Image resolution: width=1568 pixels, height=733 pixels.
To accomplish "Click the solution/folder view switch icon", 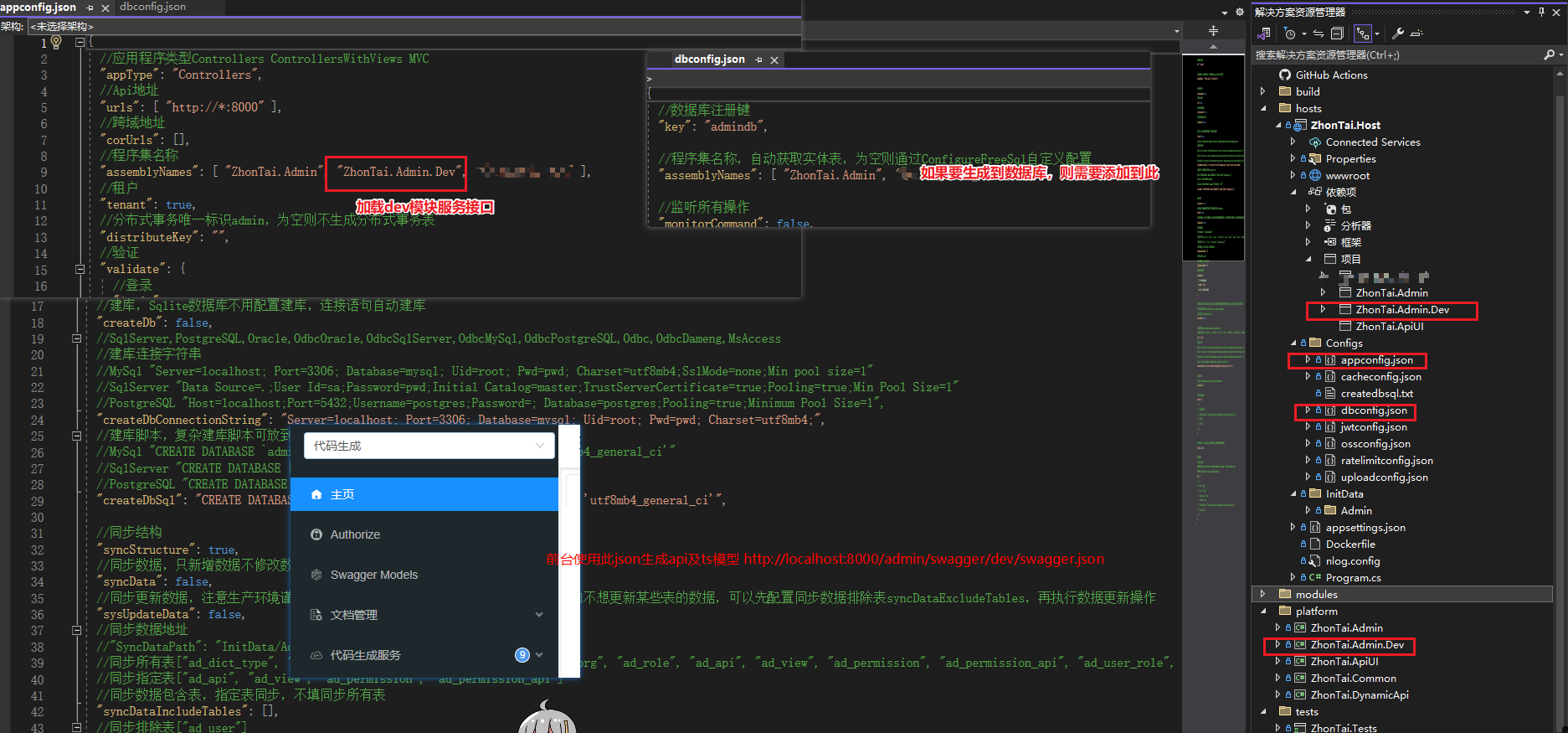I will pyautogui.click(x=1264, y=34).
